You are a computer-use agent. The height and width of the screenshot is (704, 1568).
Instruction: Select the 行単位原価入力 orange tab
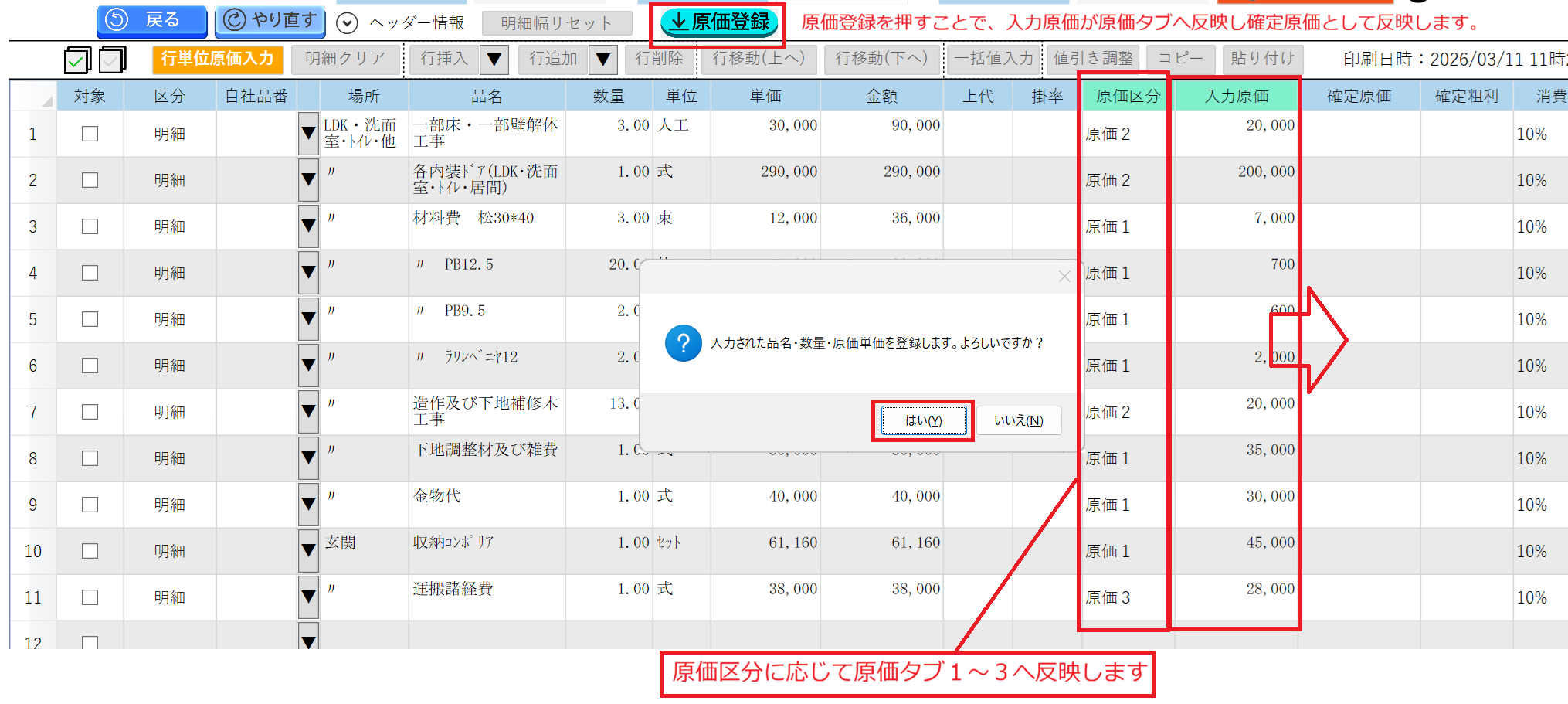pyautogui.click(x=218, y=59)
